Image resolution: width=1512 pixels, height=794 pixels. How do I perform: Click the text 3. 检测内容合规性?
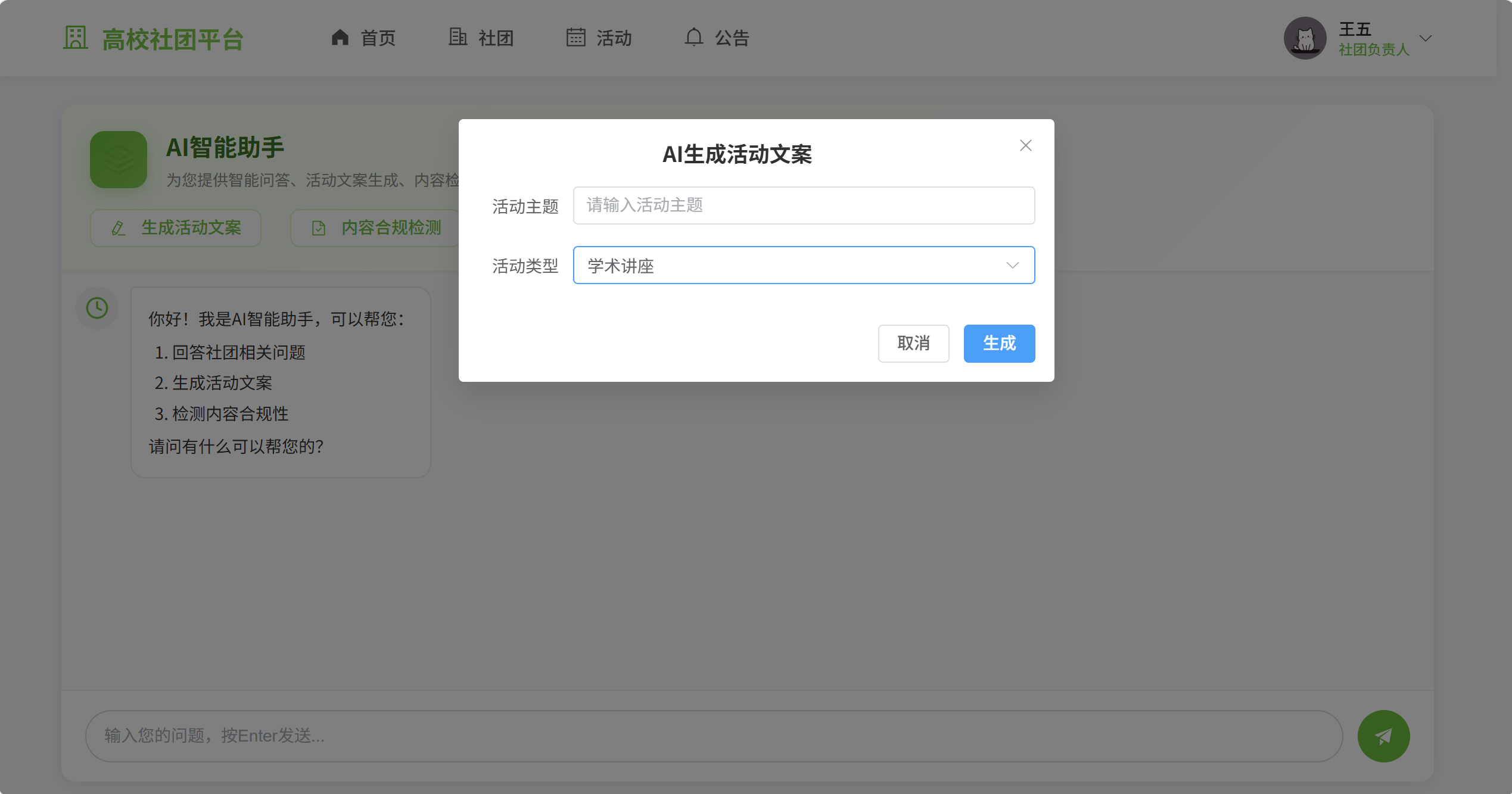point(222,414)
